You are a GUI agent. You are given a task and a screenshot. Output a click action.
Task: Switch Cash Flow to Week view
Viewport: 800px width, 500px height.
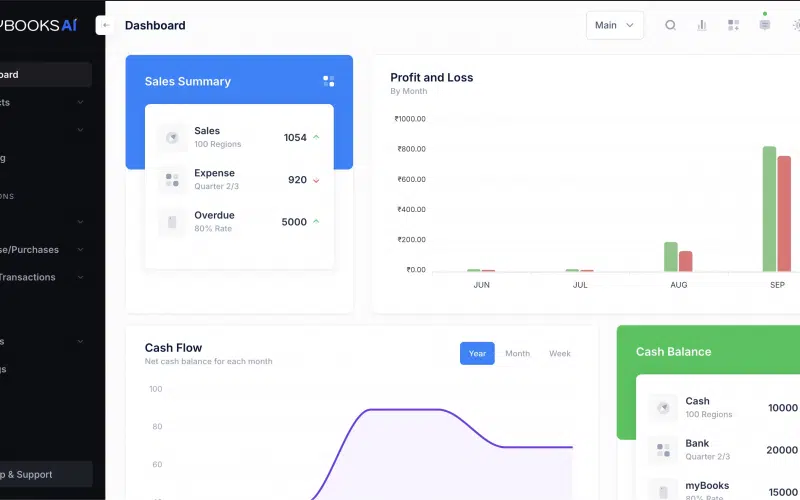(560, 353)
